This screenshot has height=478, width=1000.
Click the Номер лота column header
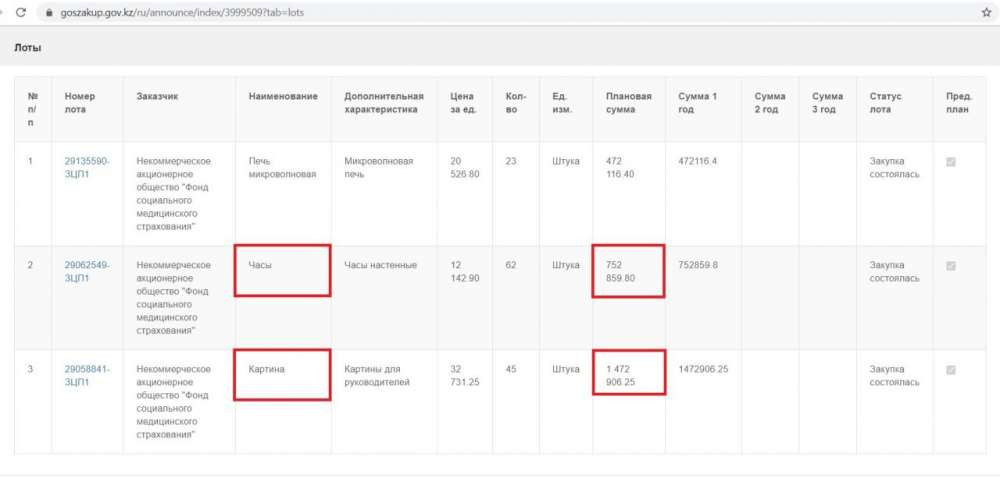point(79,102)
